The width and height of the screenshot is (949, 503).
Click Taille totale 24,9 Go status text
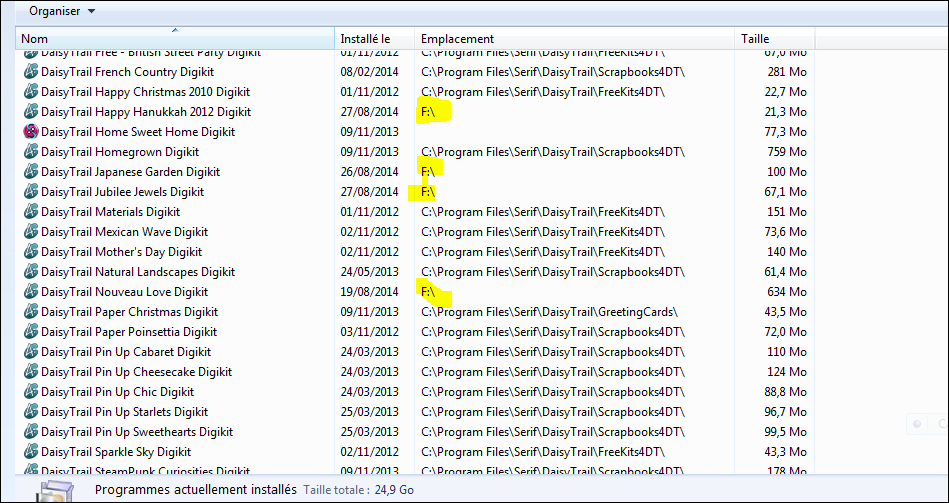358,490
